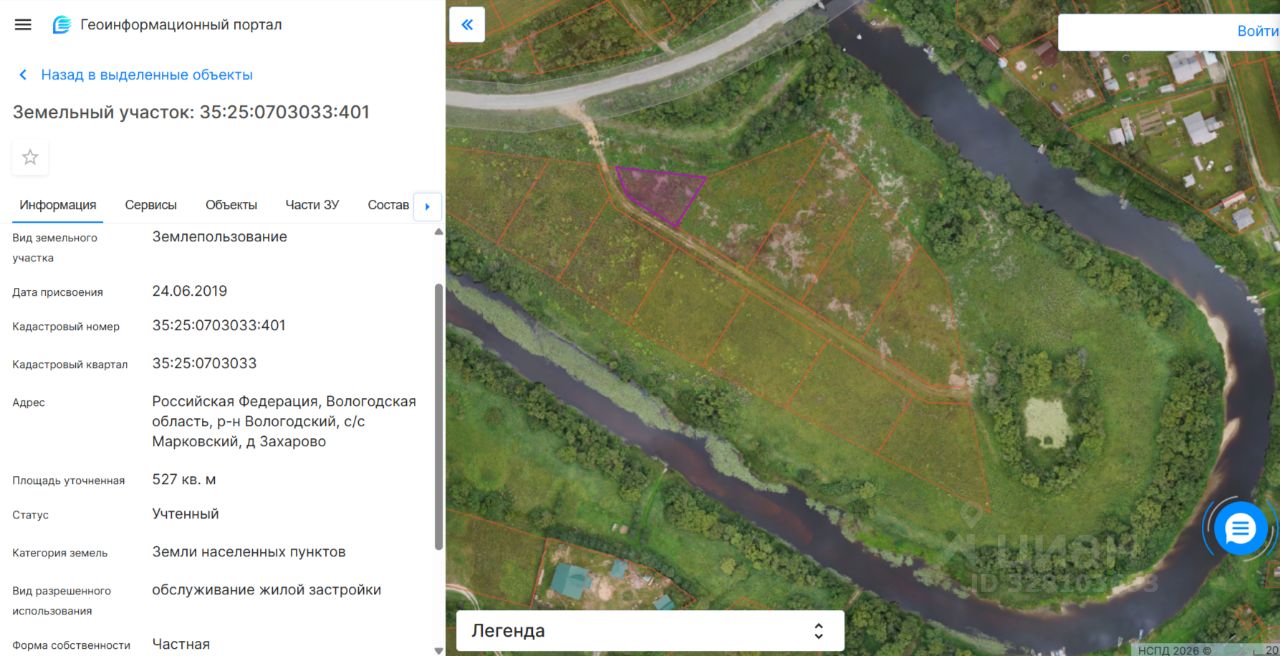Expand the Легенда dropdown
The height and width of the screenshot is (656, 1280).
click(x=650, y=631)
